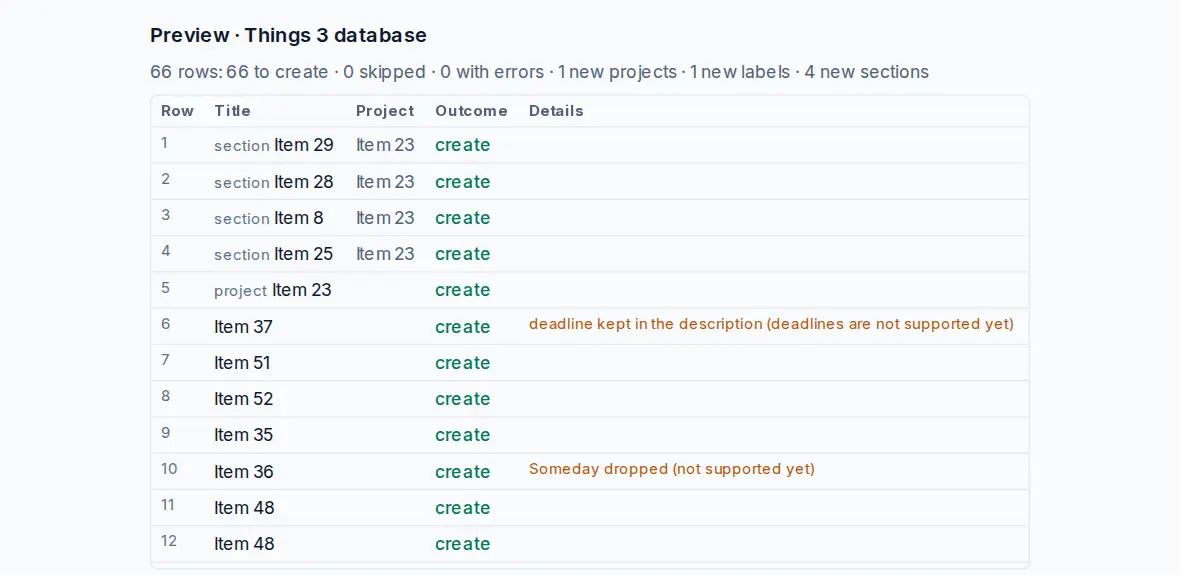Click "create" outcome for section Item 8

463,218
